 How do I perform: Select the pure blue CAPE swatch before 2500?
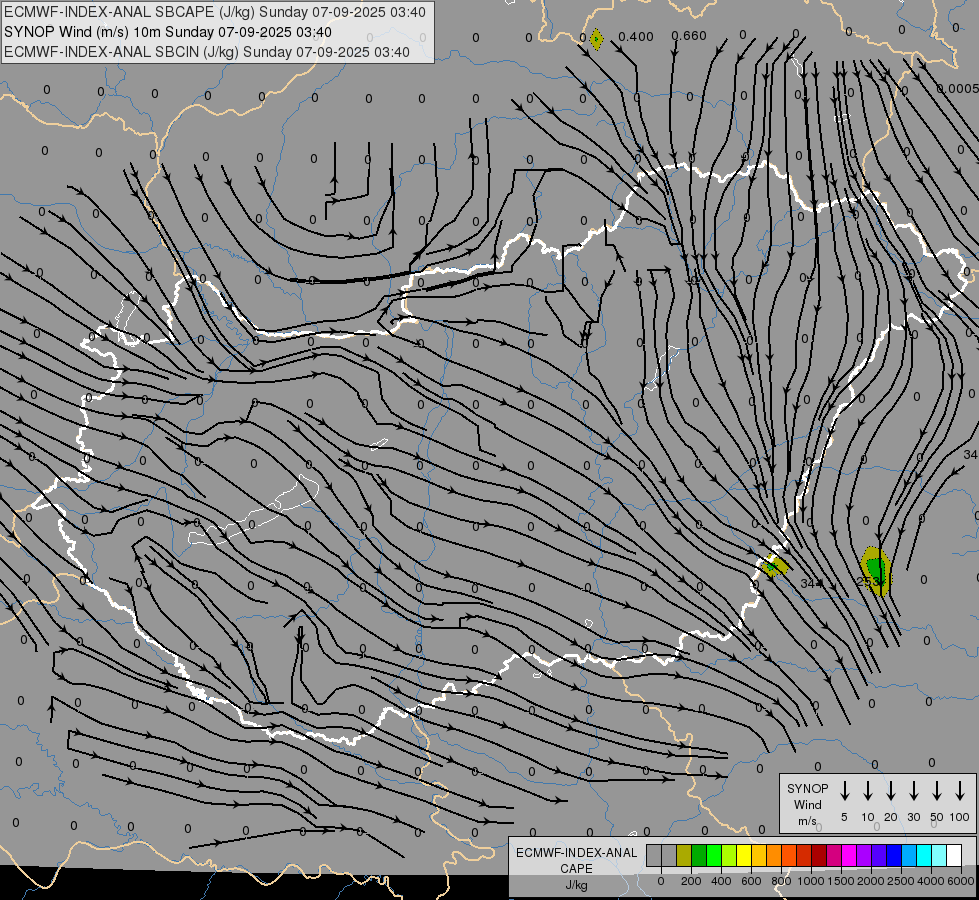coord(894,856)
